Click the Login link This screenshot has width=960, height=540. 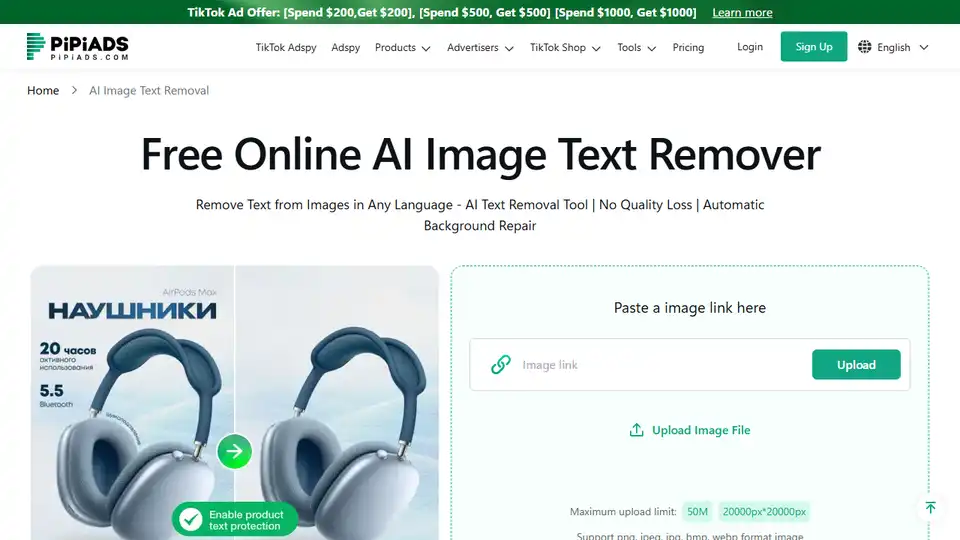750,47
